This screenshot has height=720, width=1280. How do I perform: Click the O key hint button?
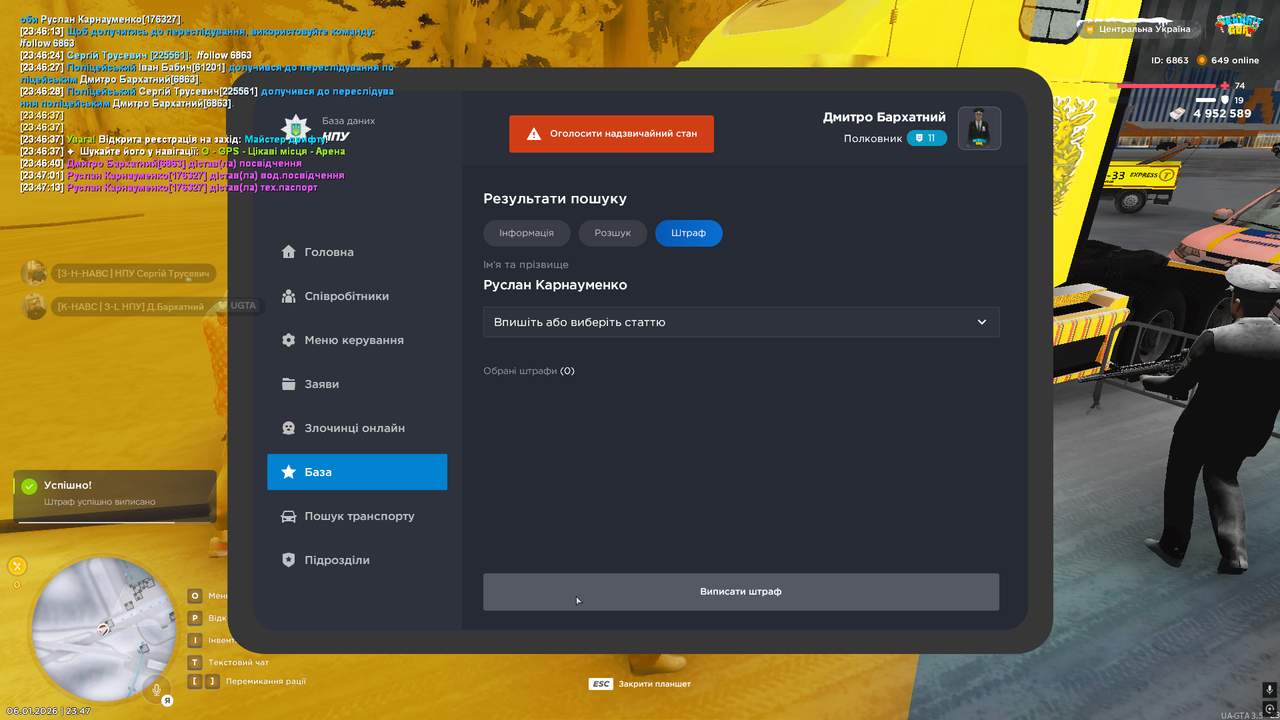tap(195, 596)
